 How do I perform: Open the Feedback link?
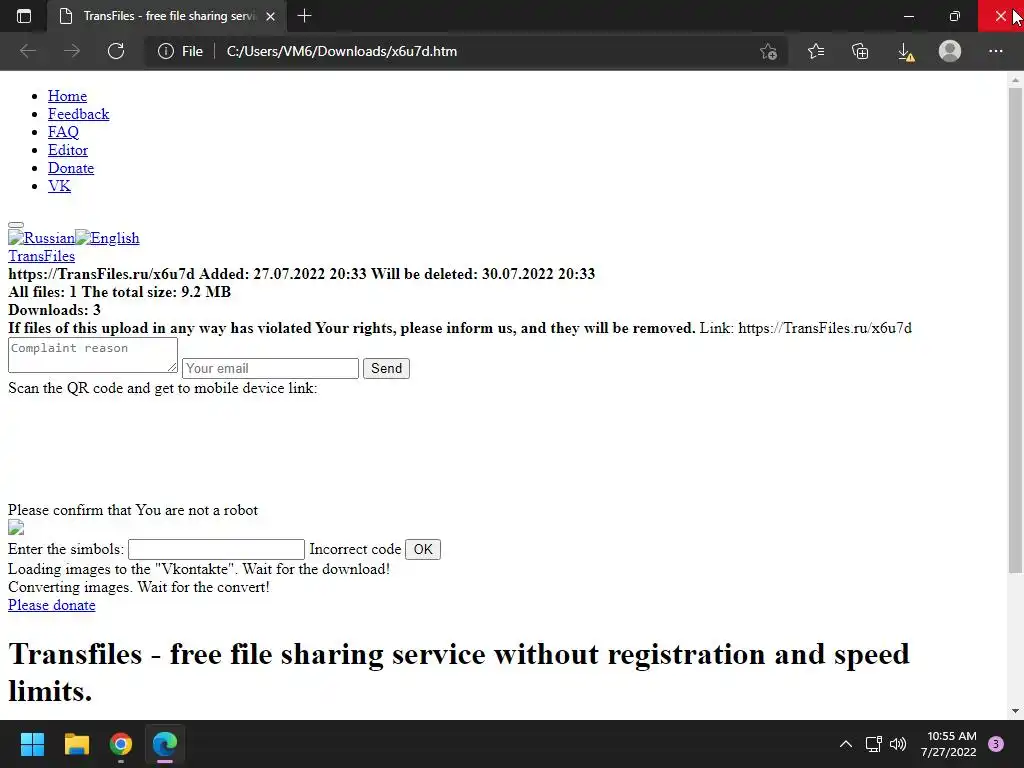point(78,114)
